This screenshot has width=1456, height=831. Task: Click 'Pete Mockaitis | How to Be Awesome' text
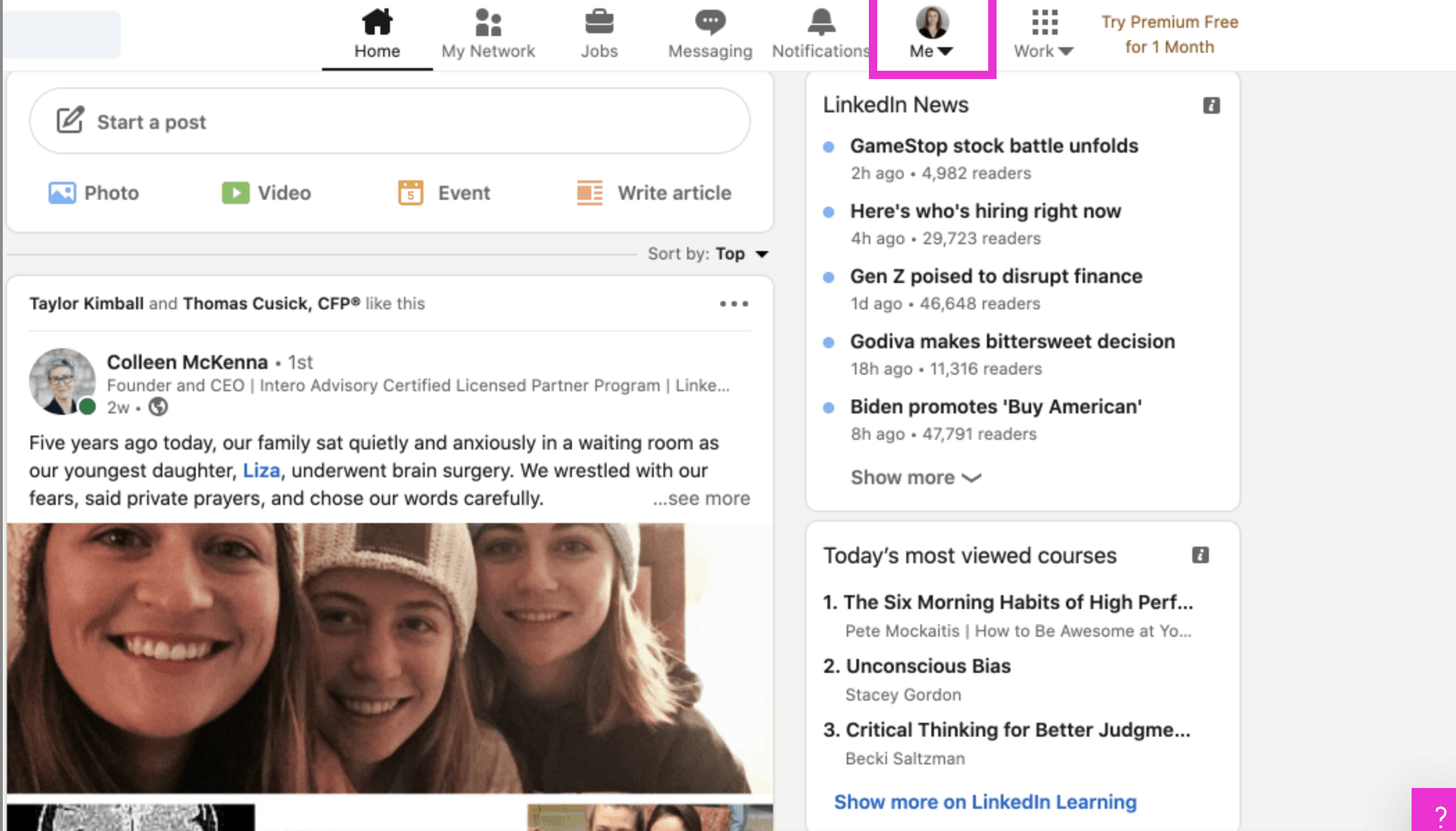pyautogui.click(x=1017, y=631)
